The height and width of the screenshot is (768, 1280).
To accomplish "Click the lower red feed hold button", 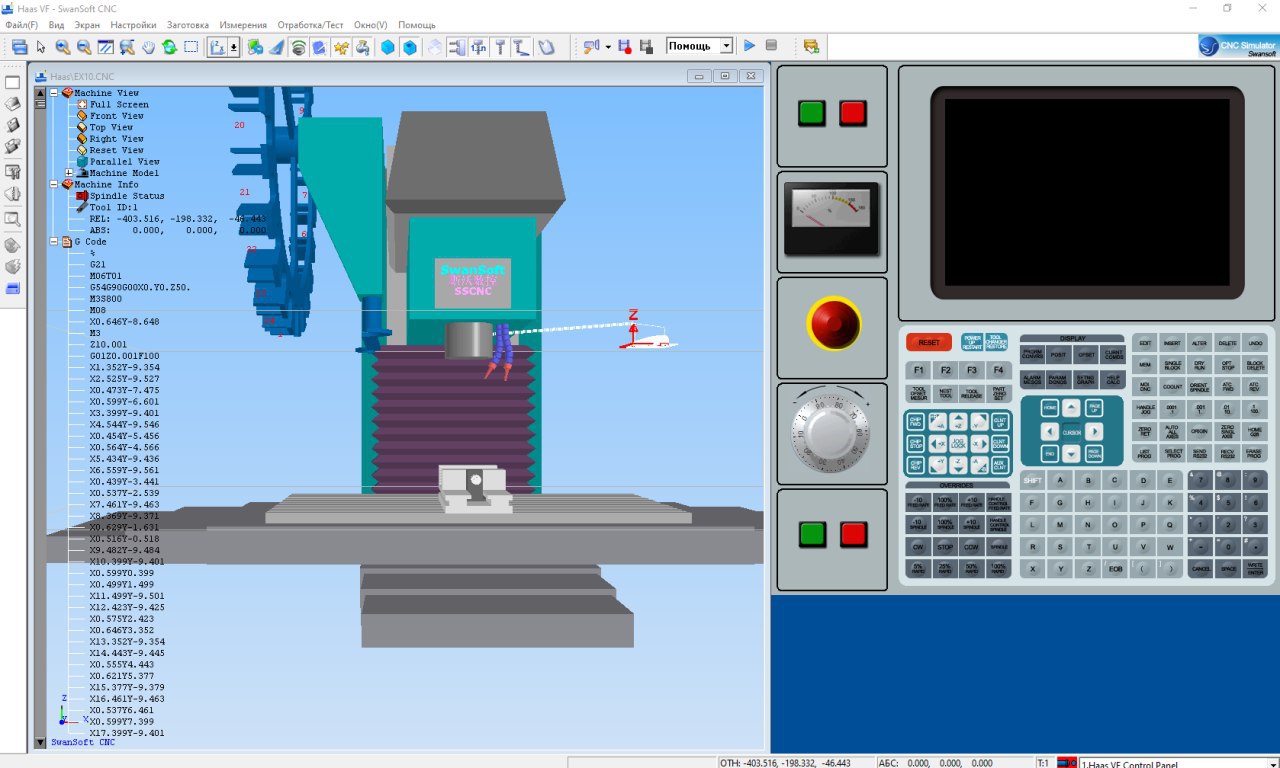I will tap(853, 534).
